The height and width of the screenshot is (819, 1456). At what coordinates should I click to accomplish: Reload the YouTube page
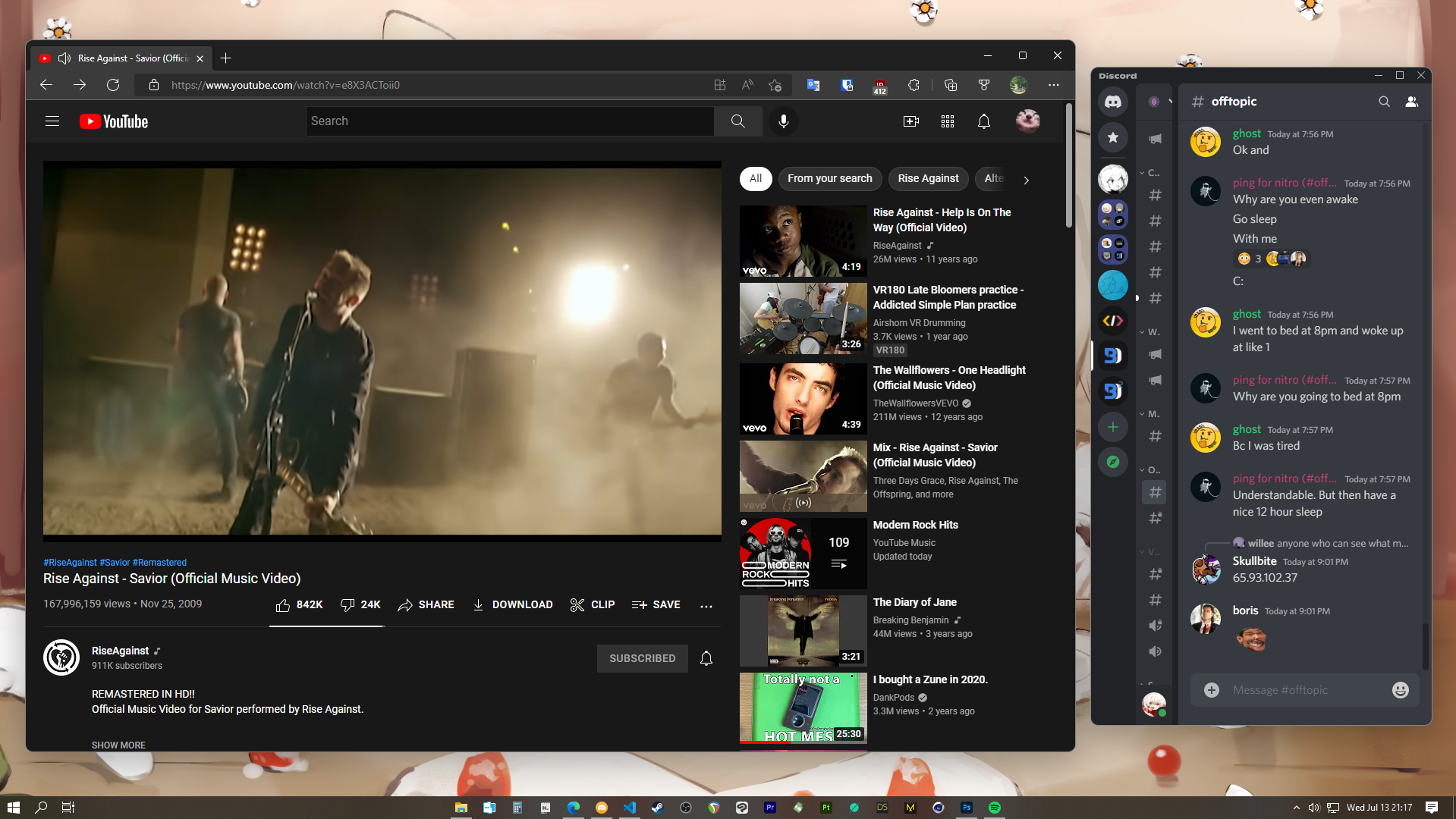tap(113, 85)
